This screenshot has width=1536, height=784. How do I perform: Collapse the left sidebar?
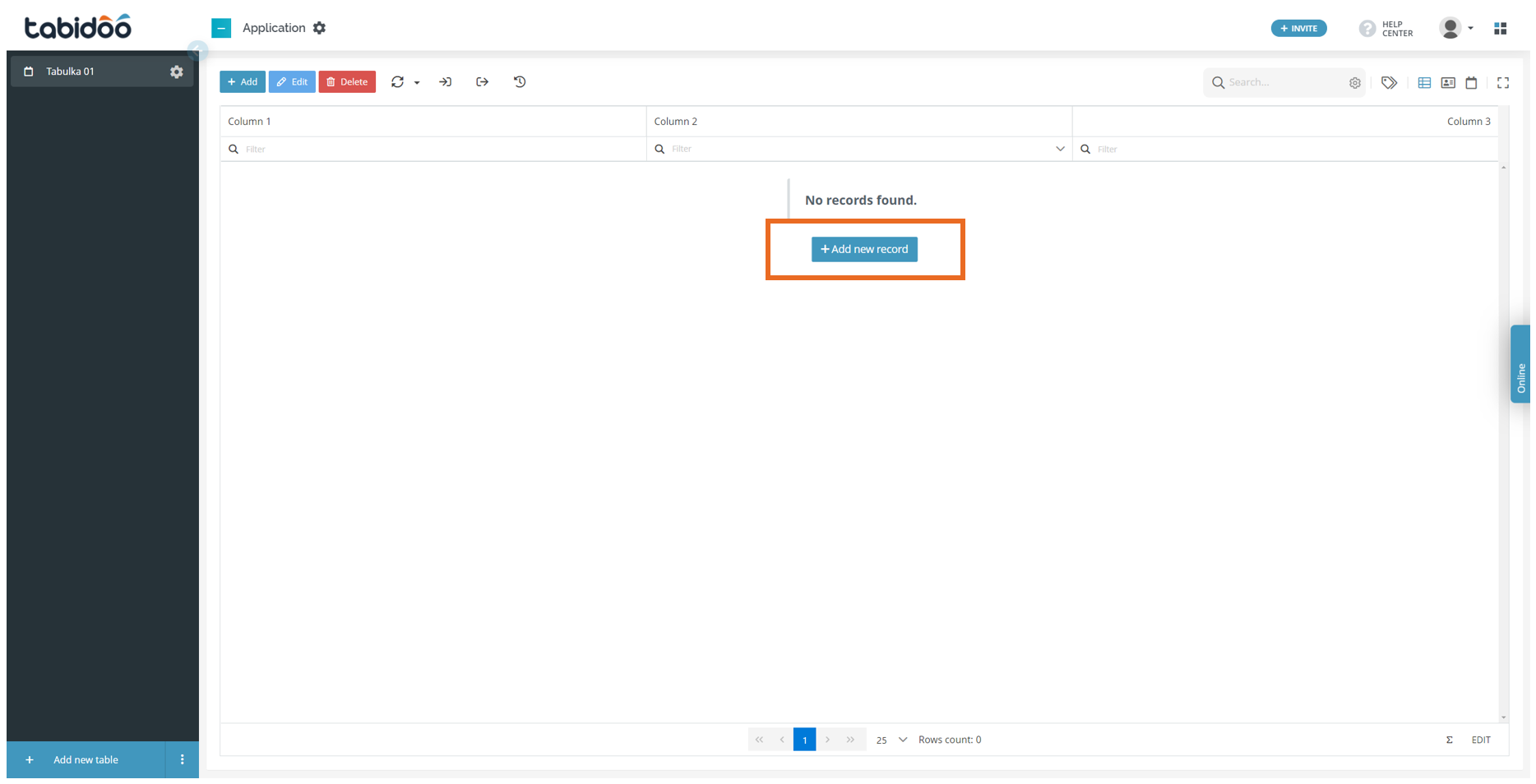coord(197,51)
